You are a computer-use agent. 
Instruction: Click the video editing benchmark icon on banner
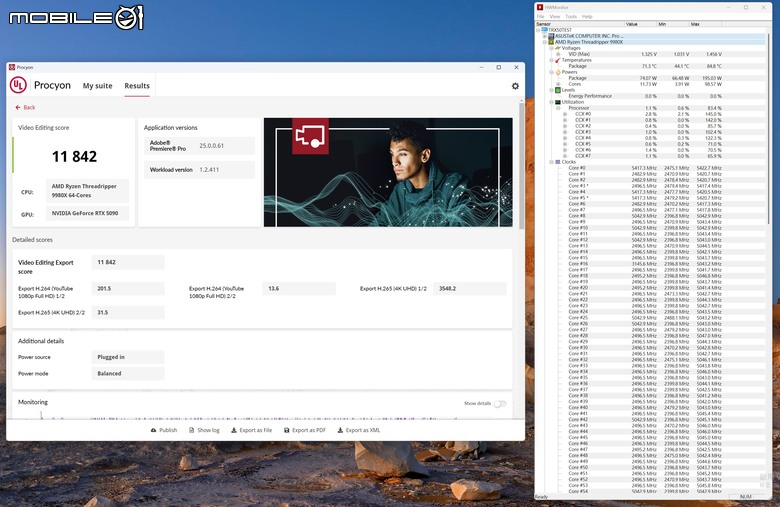pyautogui.click(x=310, y=136)
